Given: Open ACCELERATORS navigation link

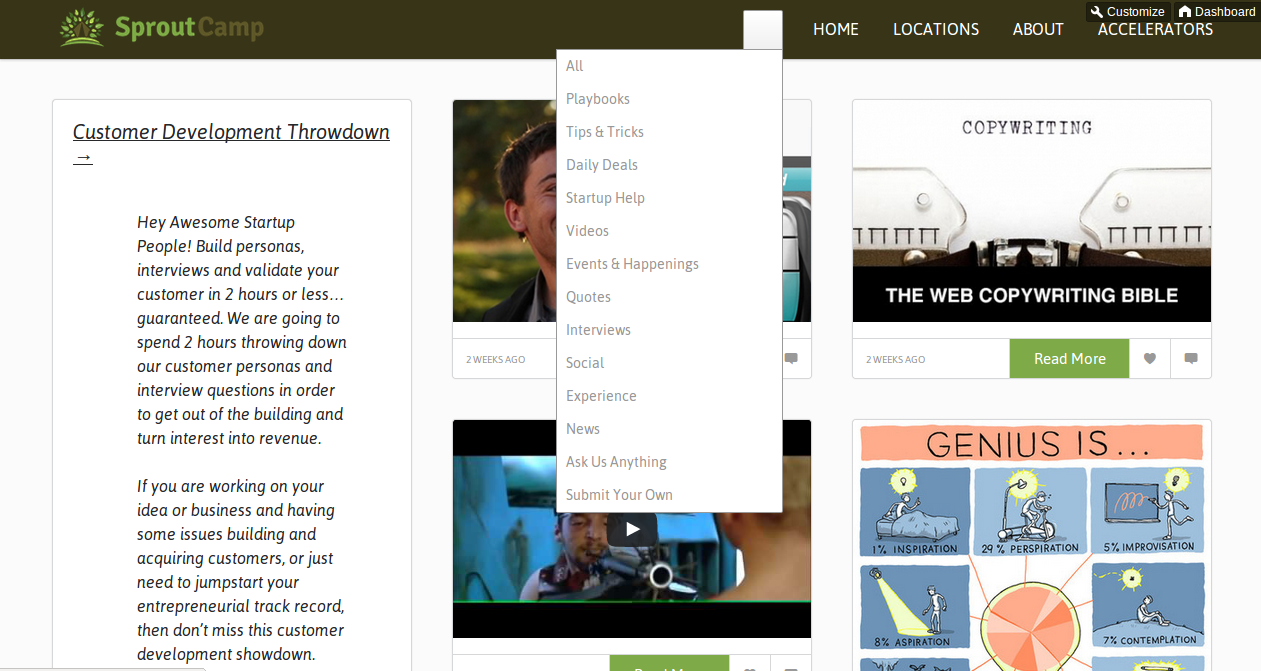Looking at the screenshot, I should coord(1155,29).
